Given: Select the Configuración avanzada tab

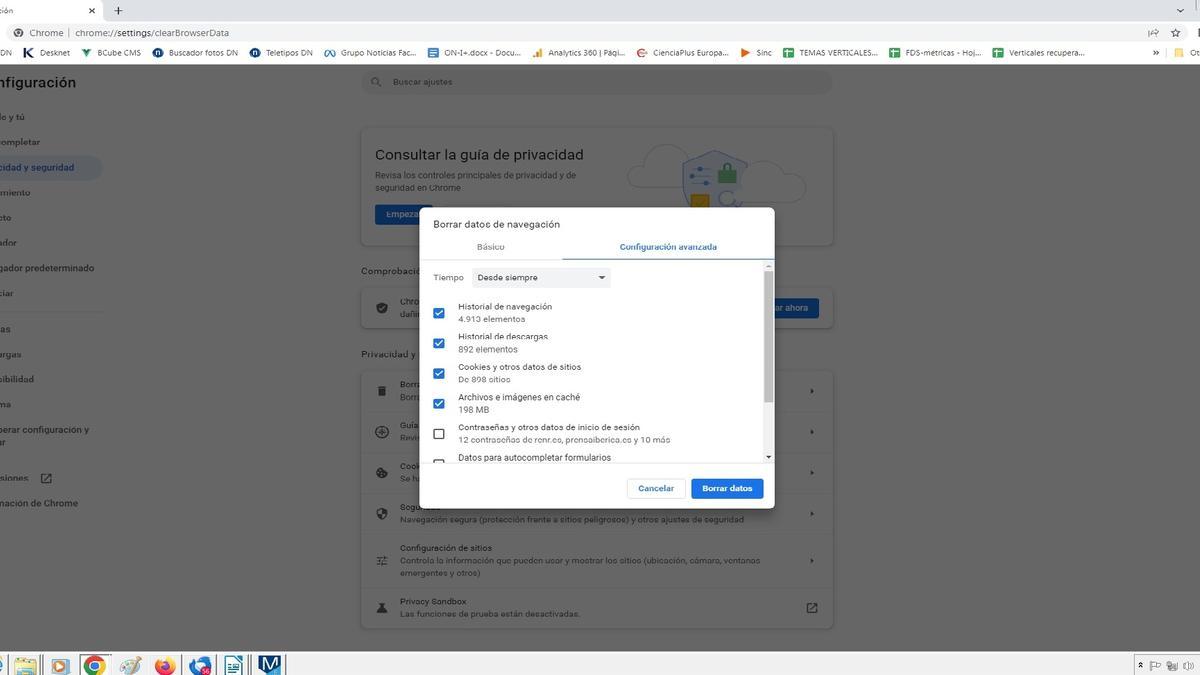Looking at the screenshot, I should pyautogui.click(x=667, y=247).
